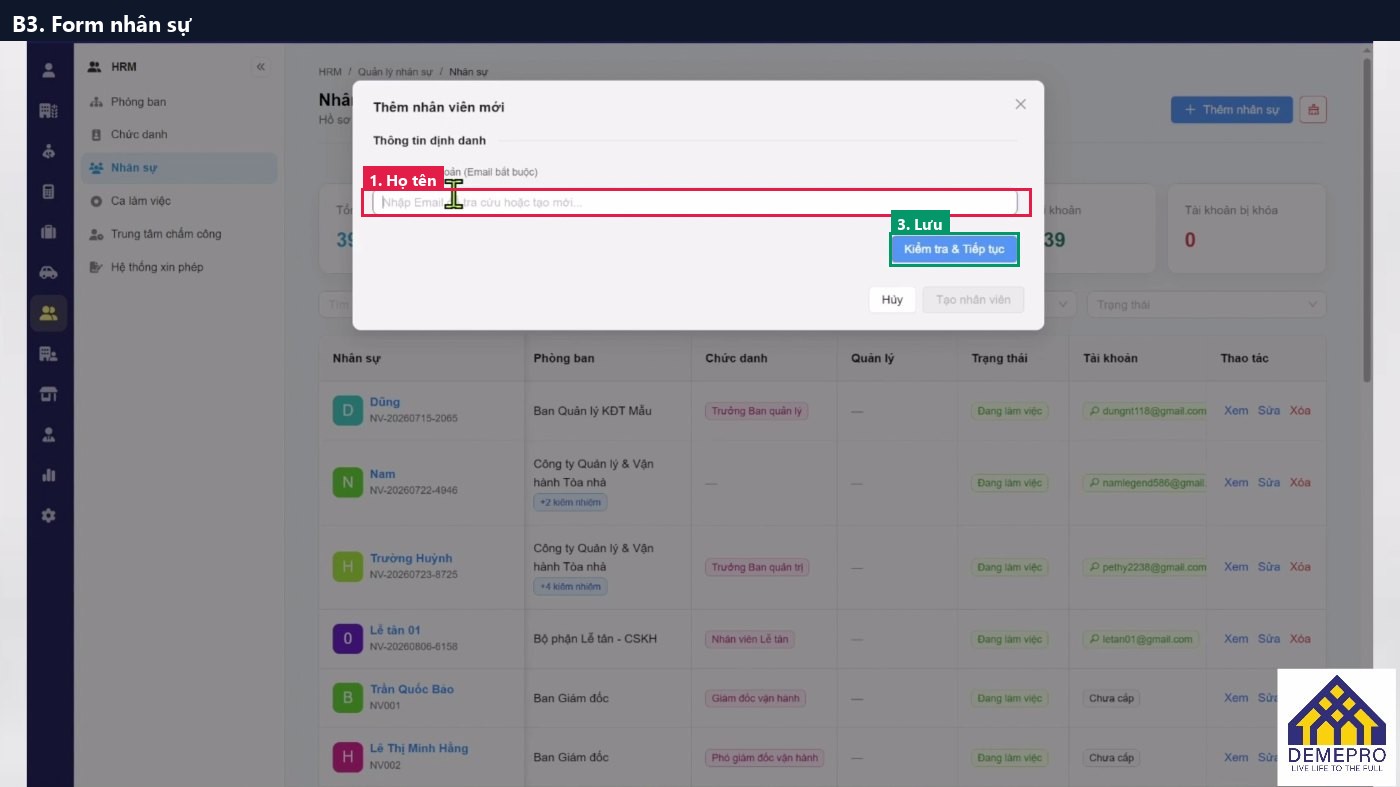
Task: Click the H avatar of Trường Huỳnh
Action: point(347,566)
